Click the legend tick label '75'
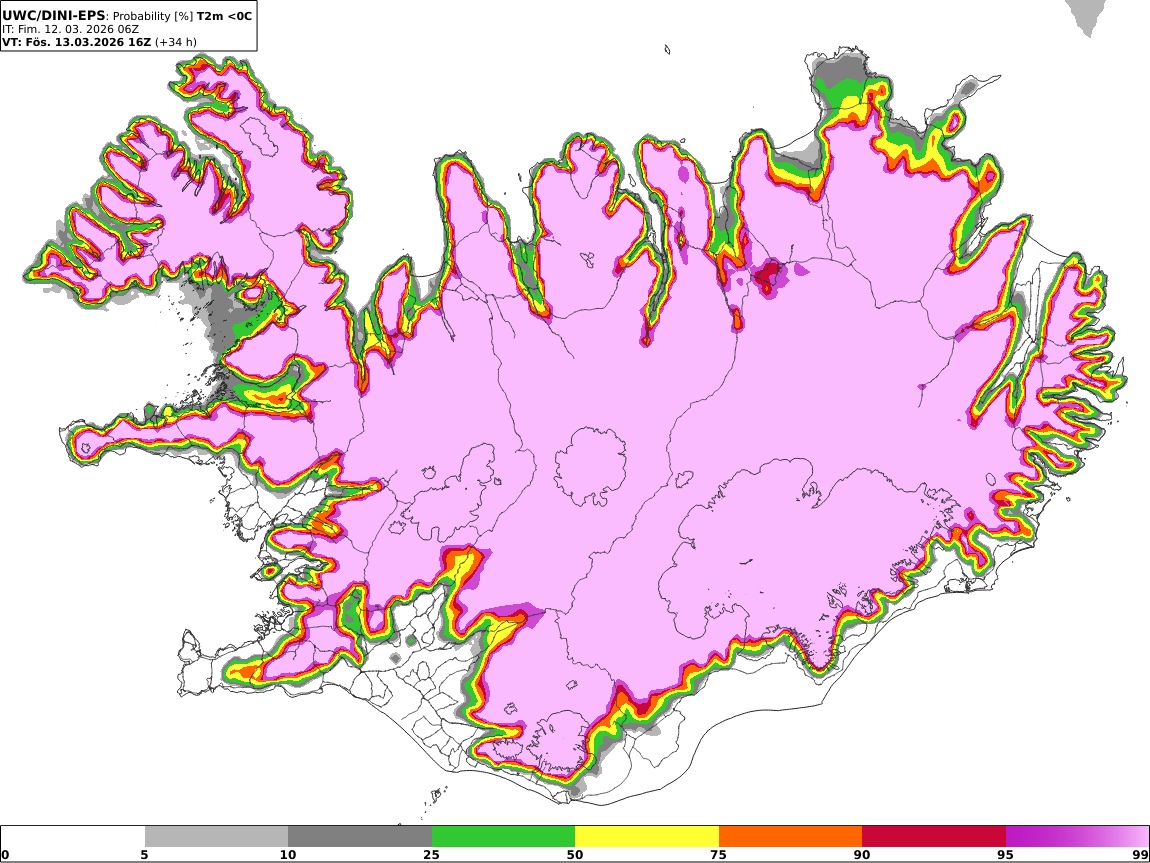Viewport: 1150px width, 863px height. [719, 855]
